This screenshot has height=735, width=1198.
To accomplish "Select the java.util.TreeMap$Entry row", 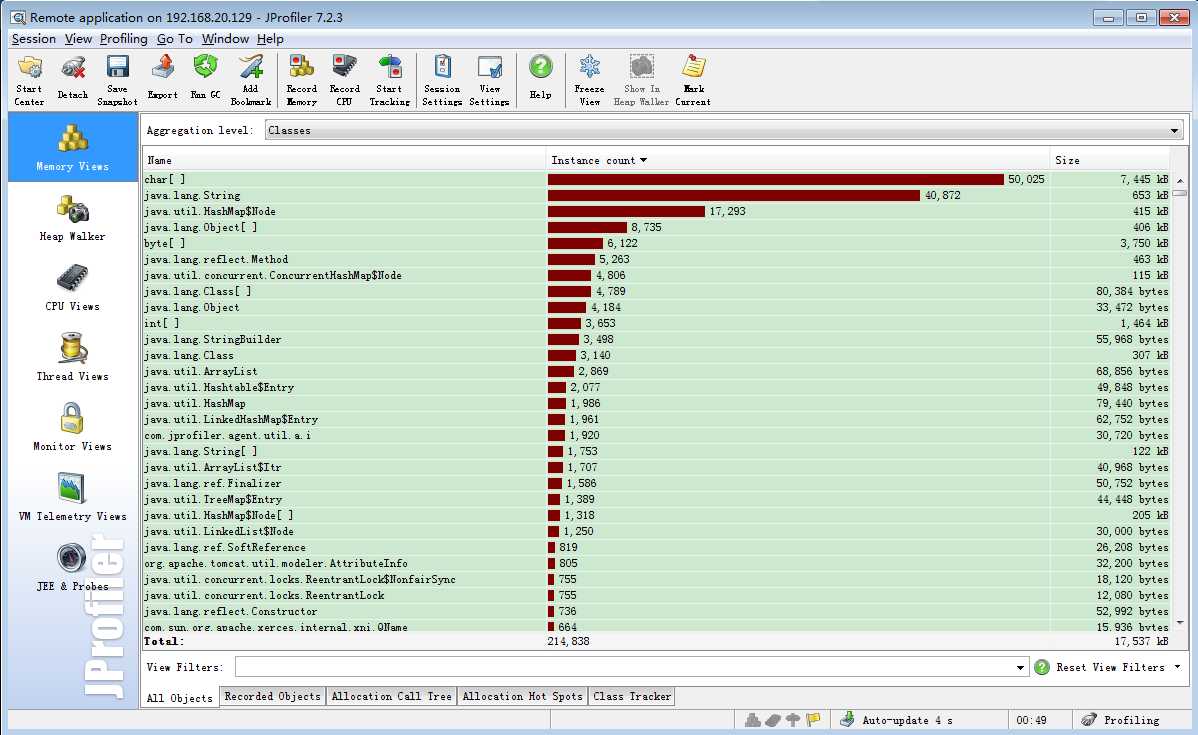I will 657,499.
